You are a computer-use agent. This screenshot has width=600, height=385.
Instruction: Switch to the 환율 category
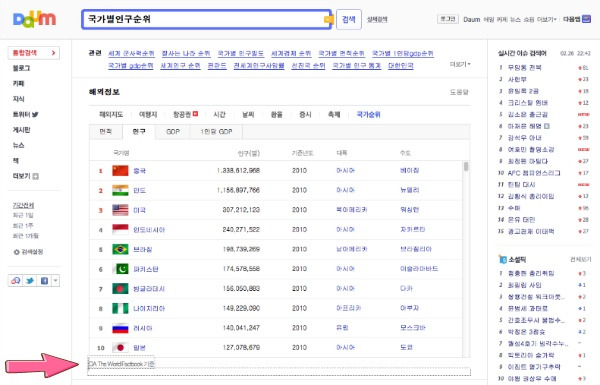point(277,114)
